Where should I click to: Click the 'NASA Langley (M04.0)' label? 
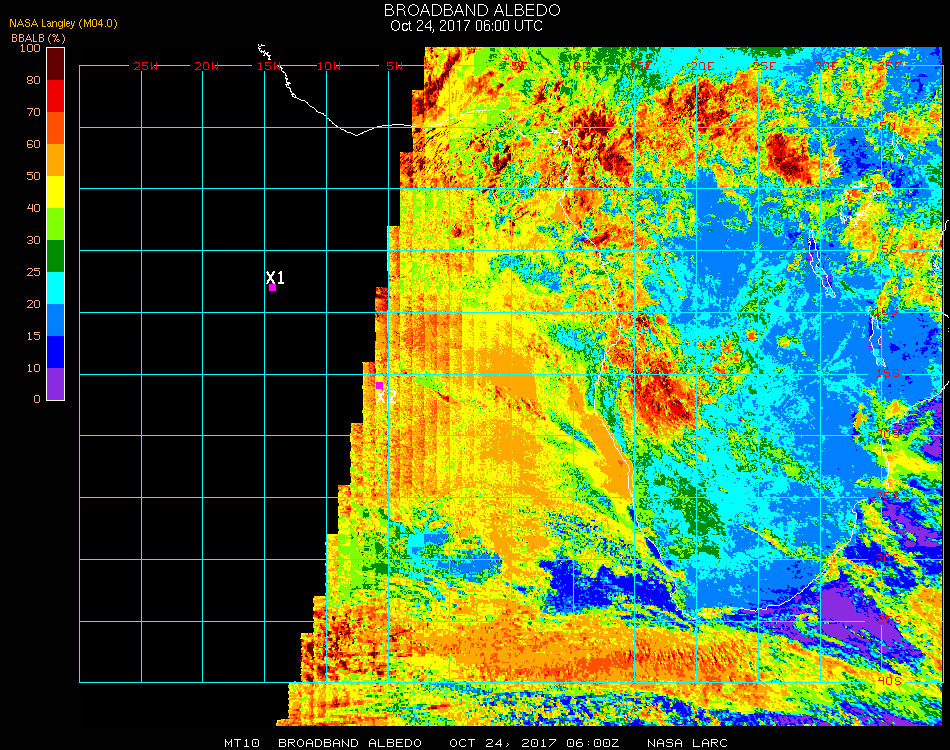(x=63, y=24)
